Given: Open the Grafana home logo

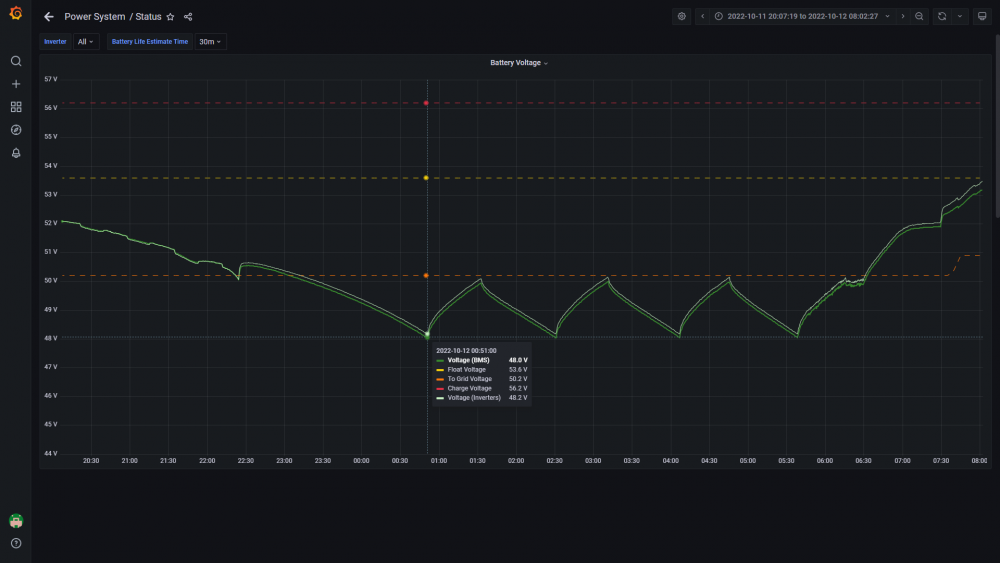Looking at the screenshot, I should (16, 13).
